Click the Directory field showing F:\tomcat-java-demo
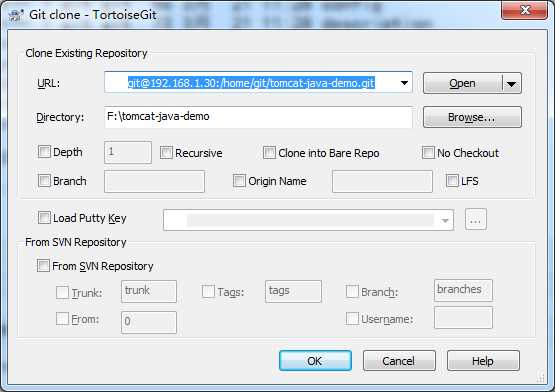Screen dimensions: 555x392 point(258,117)
